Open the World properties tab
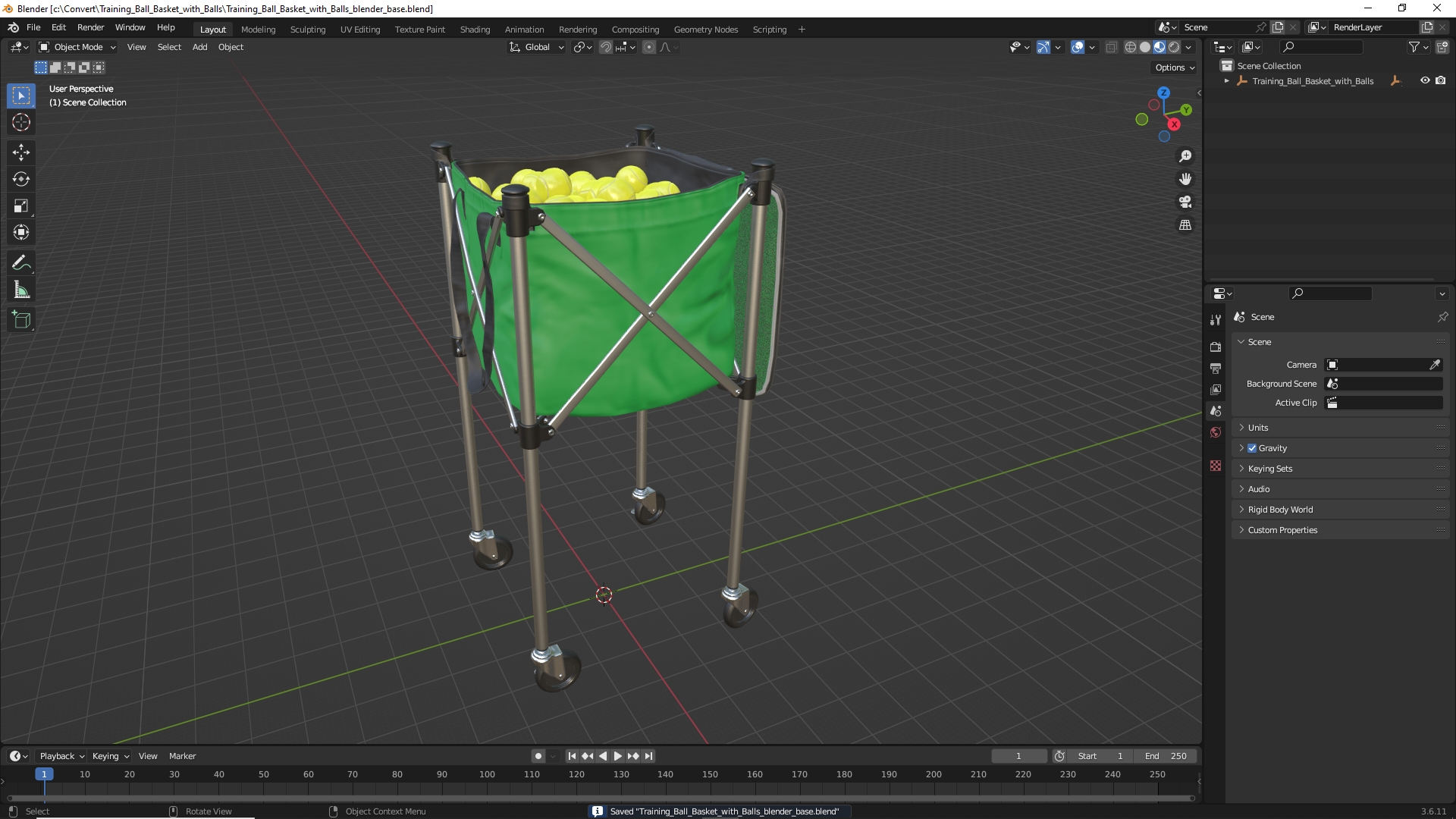 [1216, 432]
